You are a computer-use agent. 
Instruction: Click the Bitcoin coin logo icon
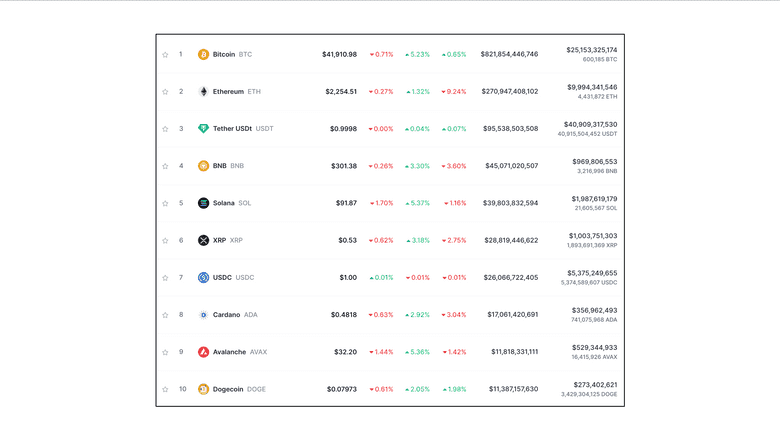point(204,54)
